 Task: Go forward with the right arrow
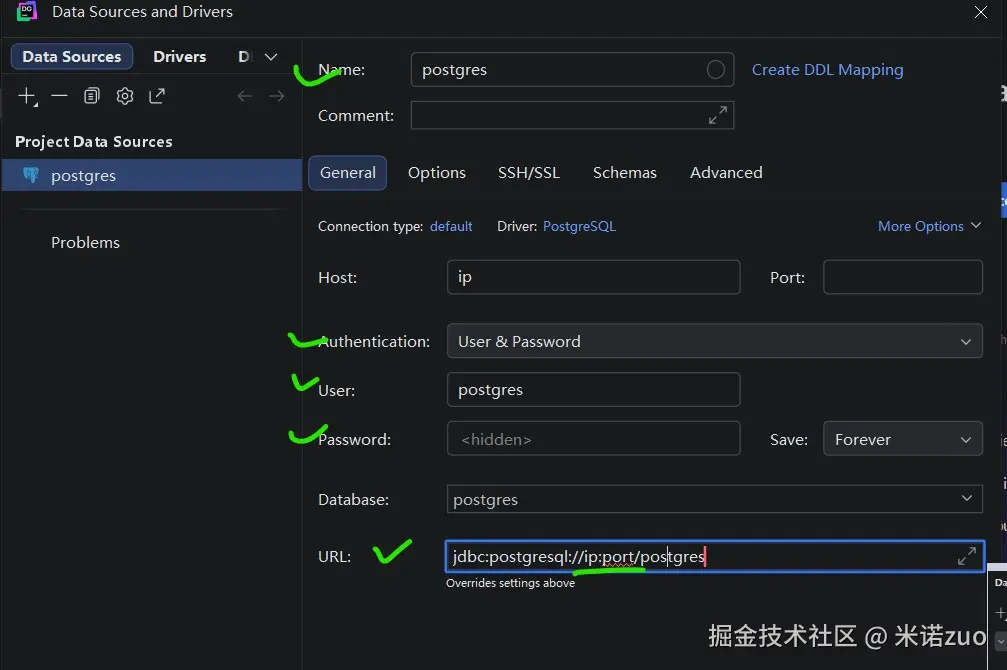click(277, 96)
